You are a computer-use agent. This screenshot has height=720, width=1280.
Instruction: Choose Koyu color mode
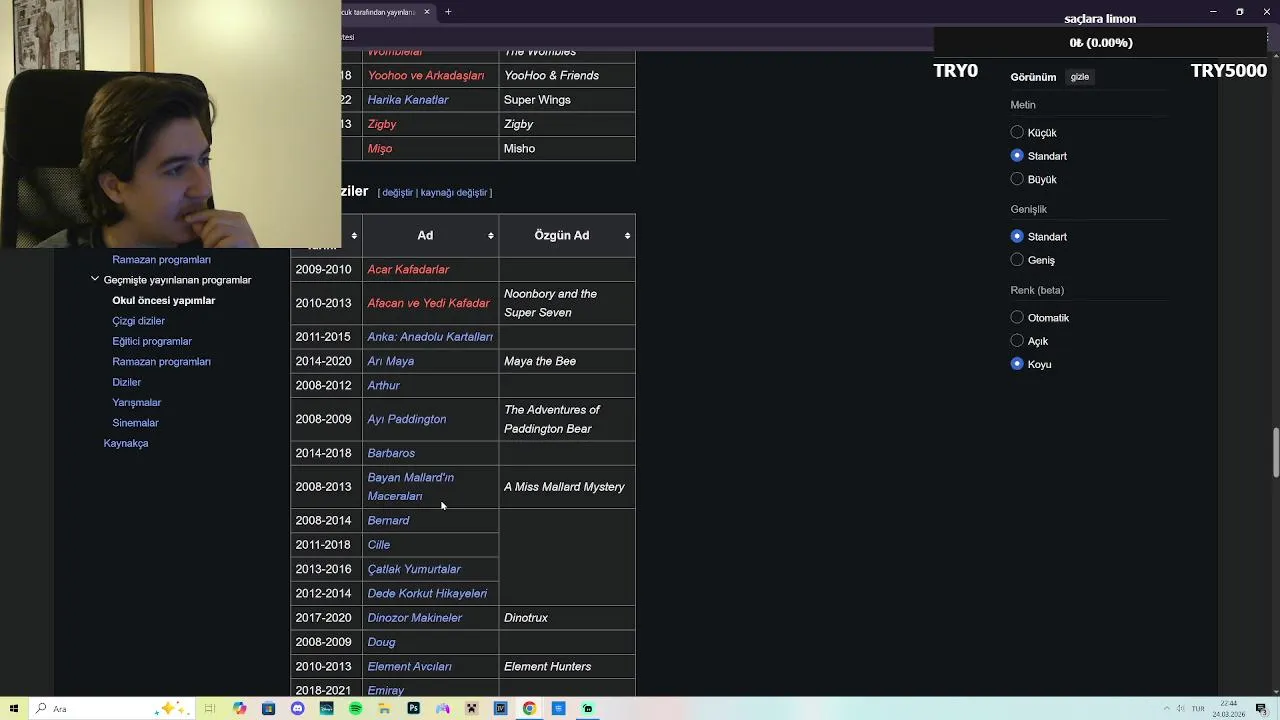(1017, 364)
